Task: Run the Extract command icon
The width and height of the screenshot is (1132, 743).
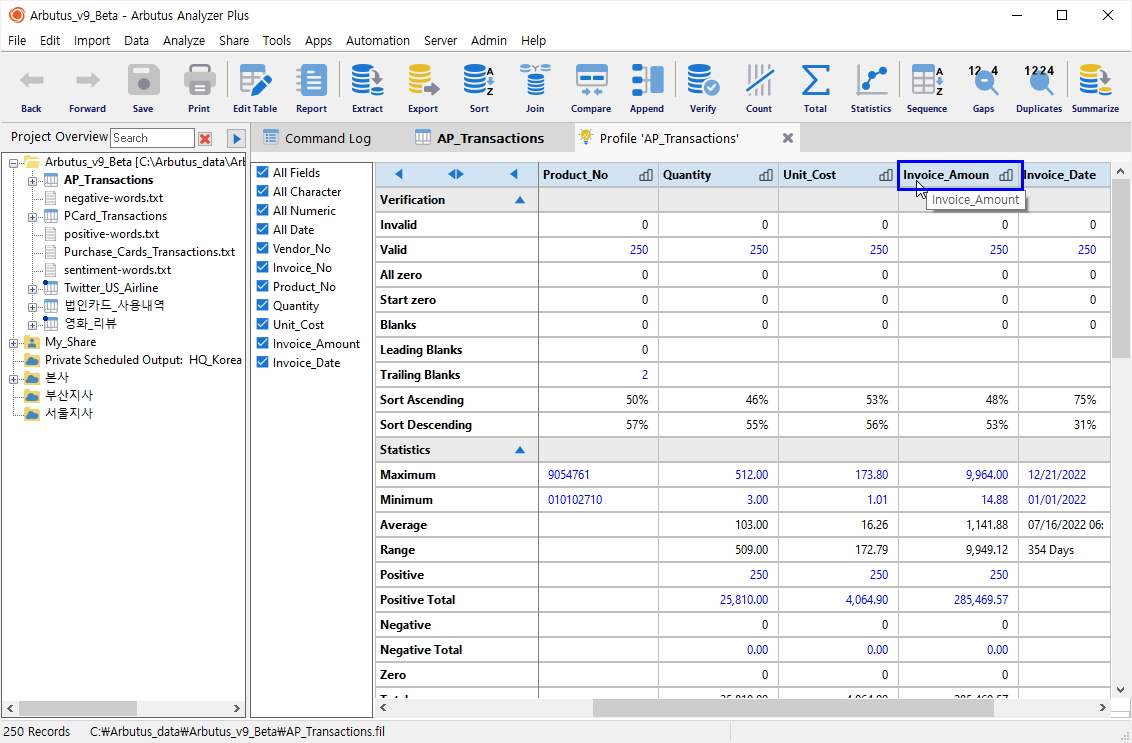Action: pyautogui.click(x=367, y=80)
